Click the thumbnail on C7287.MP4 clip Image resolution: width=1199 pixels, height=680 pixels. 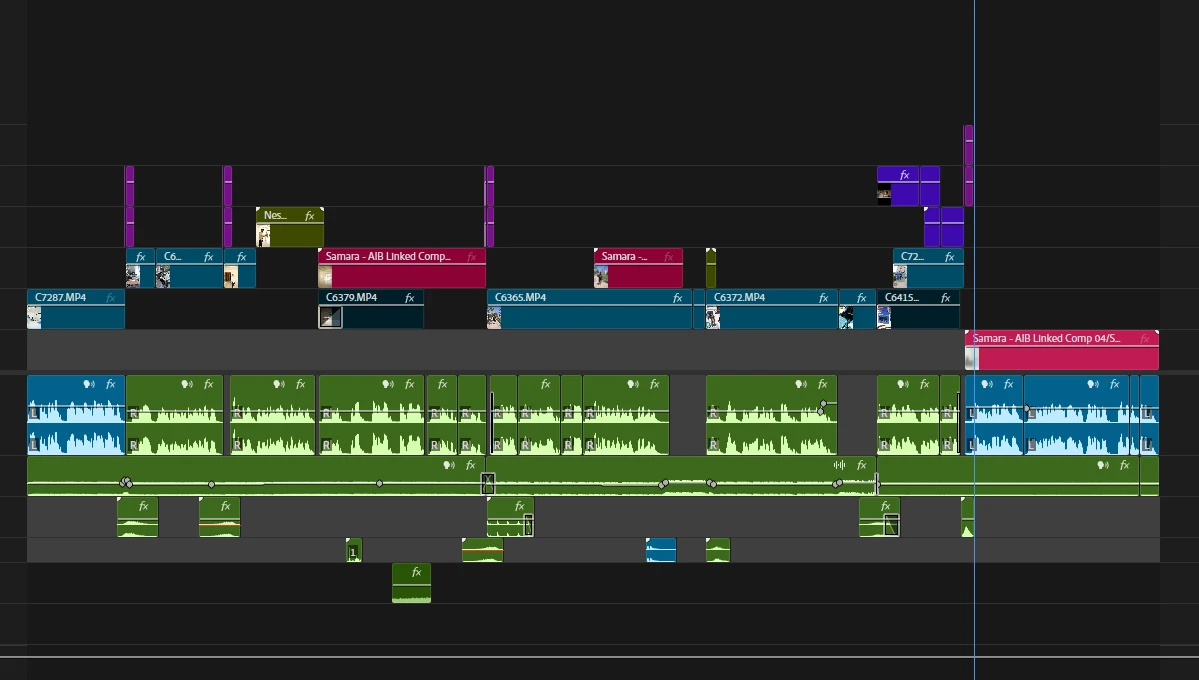point(34,317)
